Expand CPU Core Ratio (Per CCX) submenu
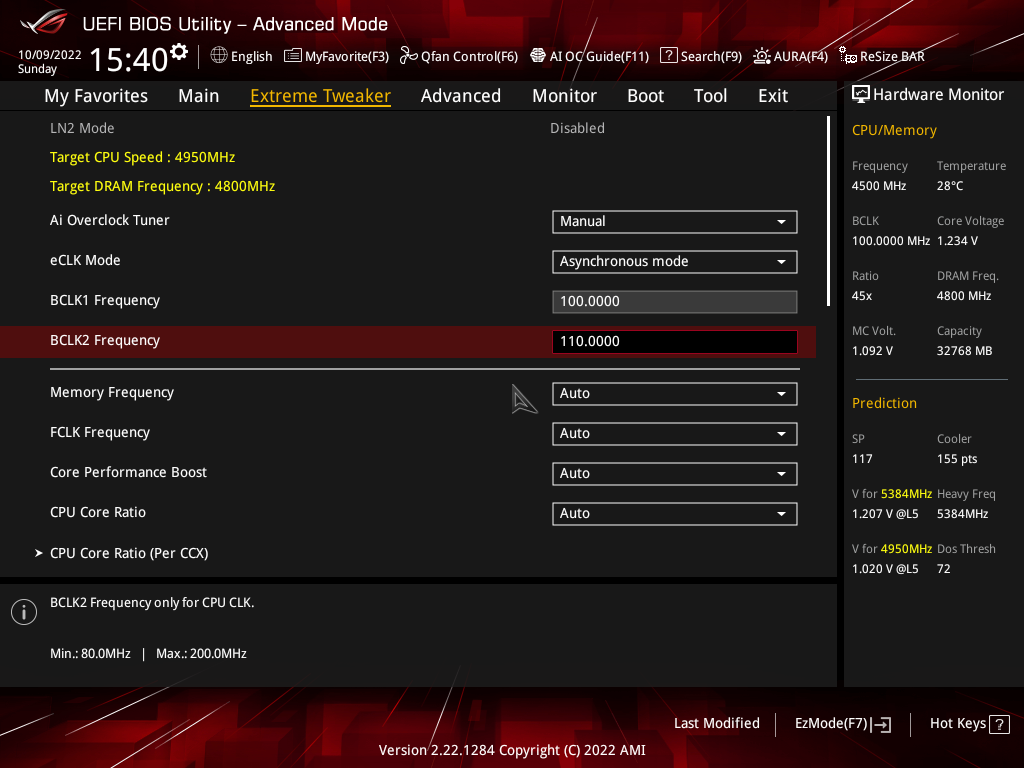This screenshot has height=768, width=1024. [x=129, y=553]
